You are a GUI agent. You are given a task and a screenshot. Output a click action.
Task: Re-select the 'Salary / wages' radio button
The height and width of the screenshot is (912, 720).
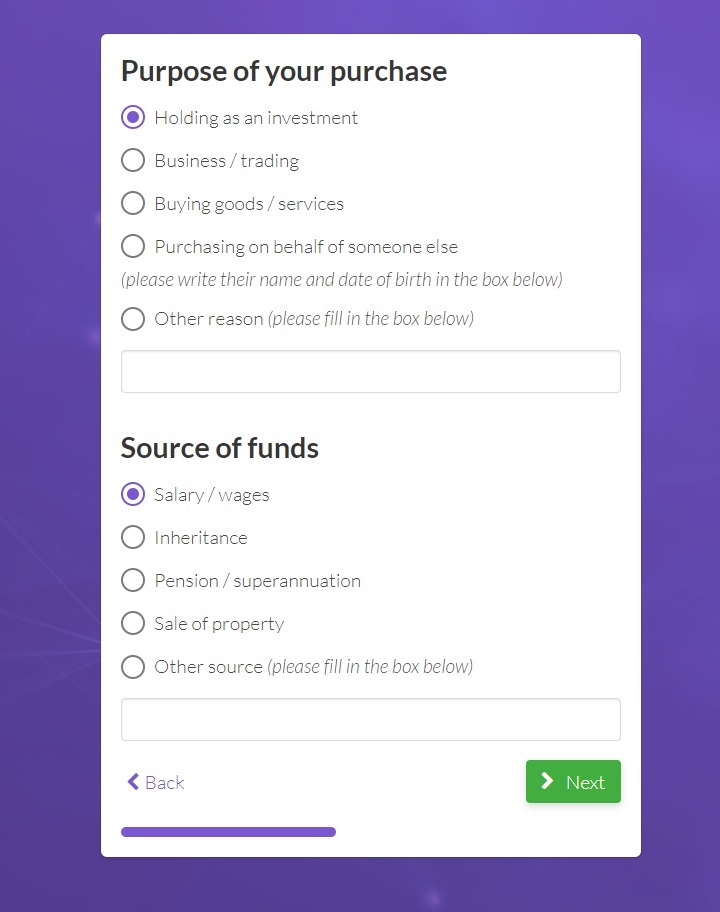133,494
